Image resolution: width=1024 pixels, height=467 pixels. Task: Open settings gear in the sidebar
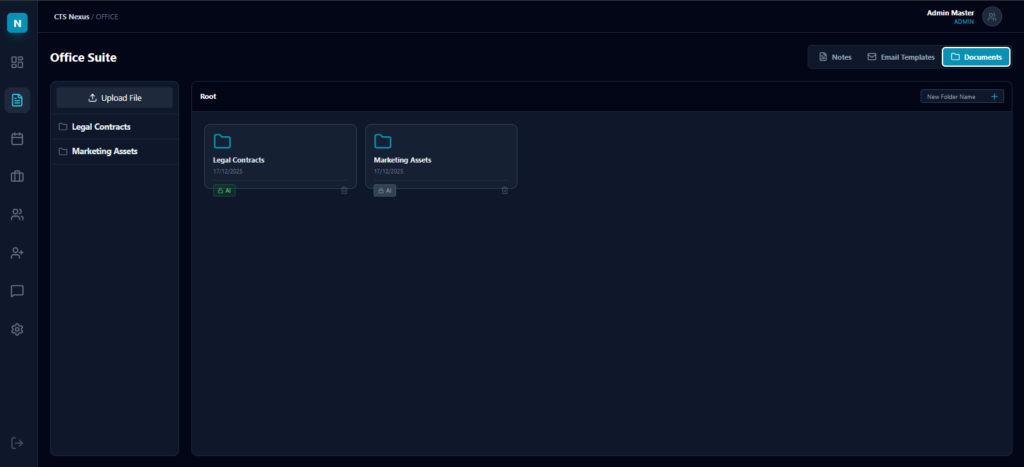click(x=17, y=329)
